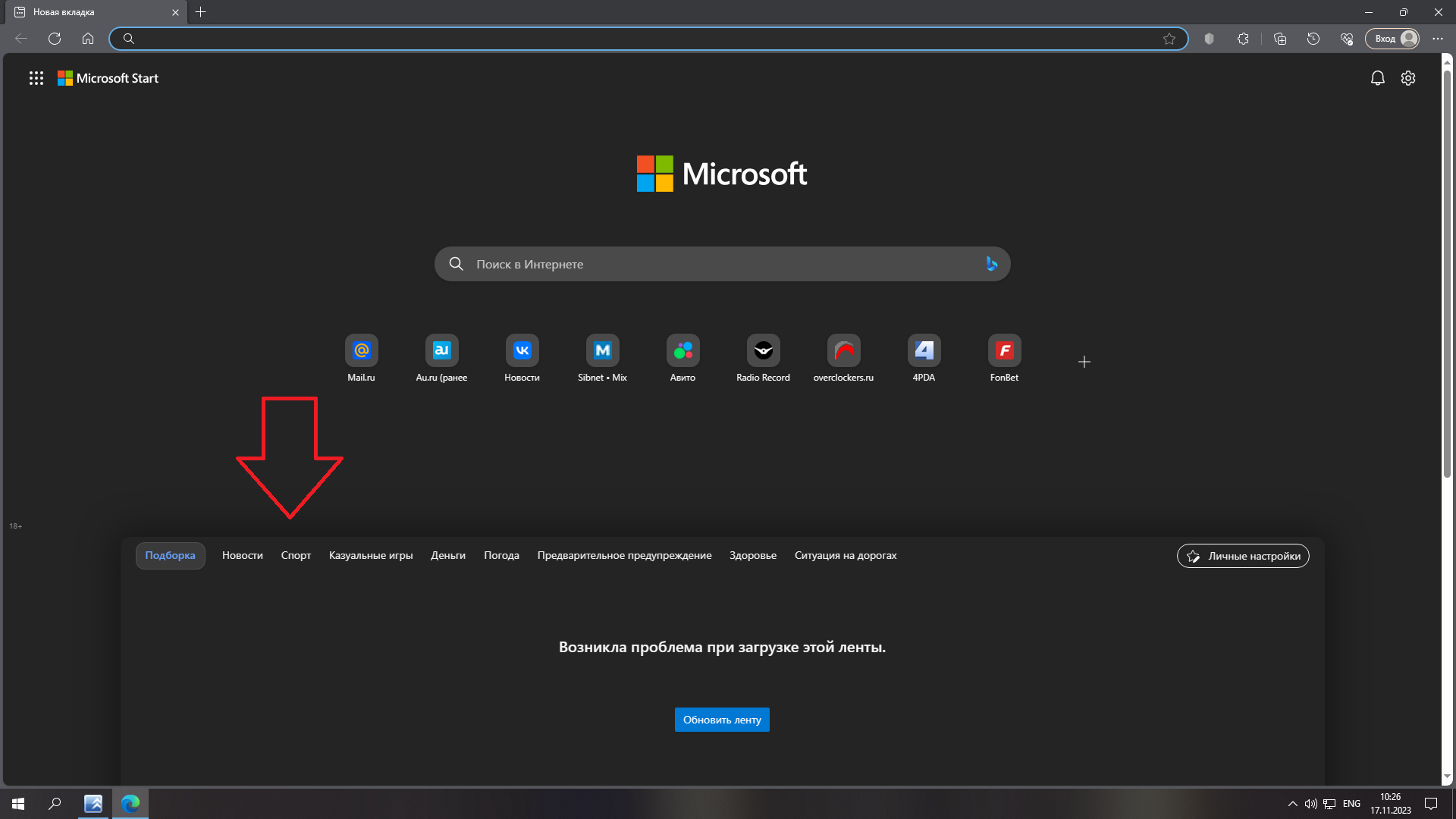Add a new quick link site

pos(1084,362)
